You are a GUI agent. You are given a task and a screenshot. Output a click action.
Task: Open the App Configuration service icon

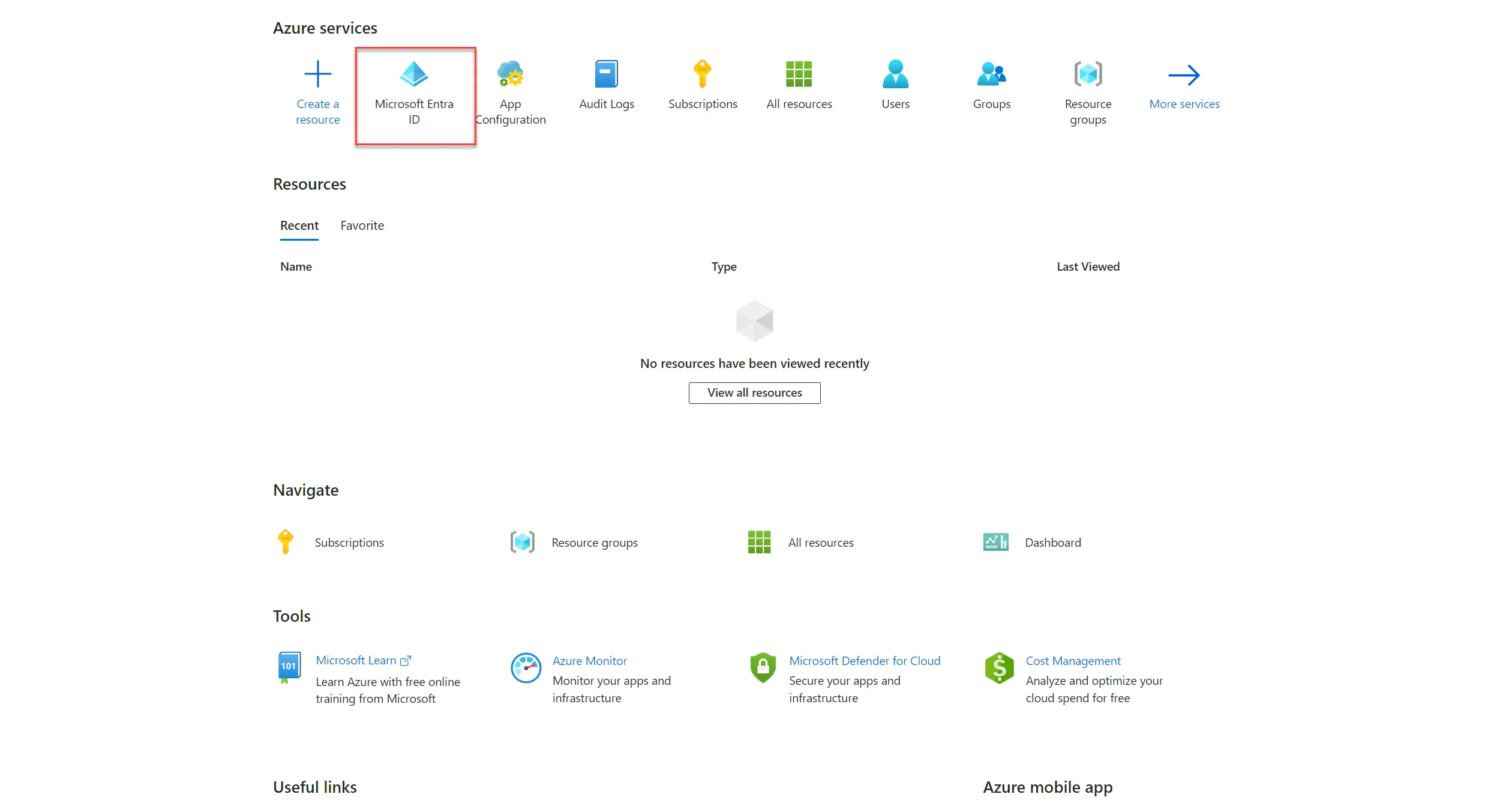[x=510, y=74]
